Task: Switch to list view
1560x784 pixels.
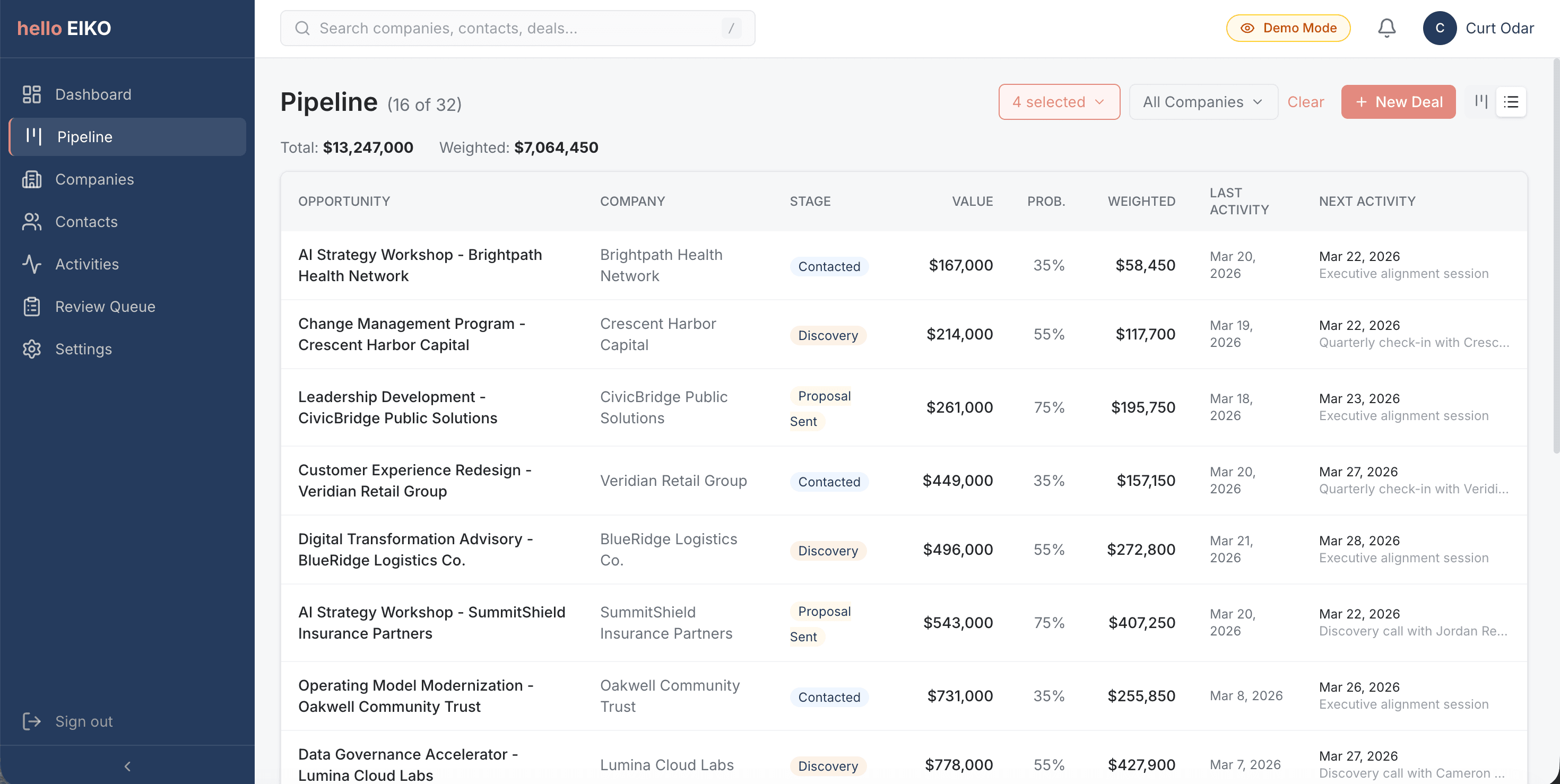Action: pos(1511,102)
